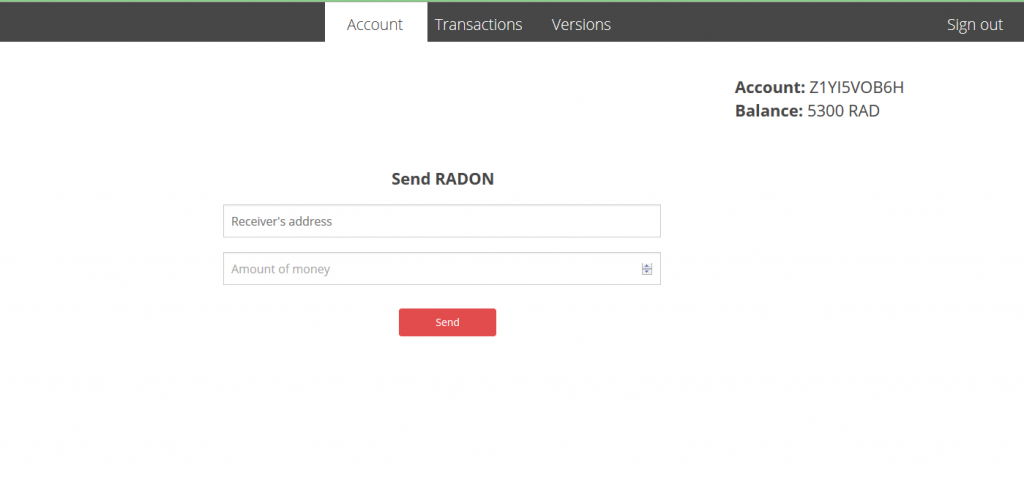Click the RAD currency unit beside the balance
Image resolution: width=1024 pixels, height=487 pixels.
(x=864, y=111)
